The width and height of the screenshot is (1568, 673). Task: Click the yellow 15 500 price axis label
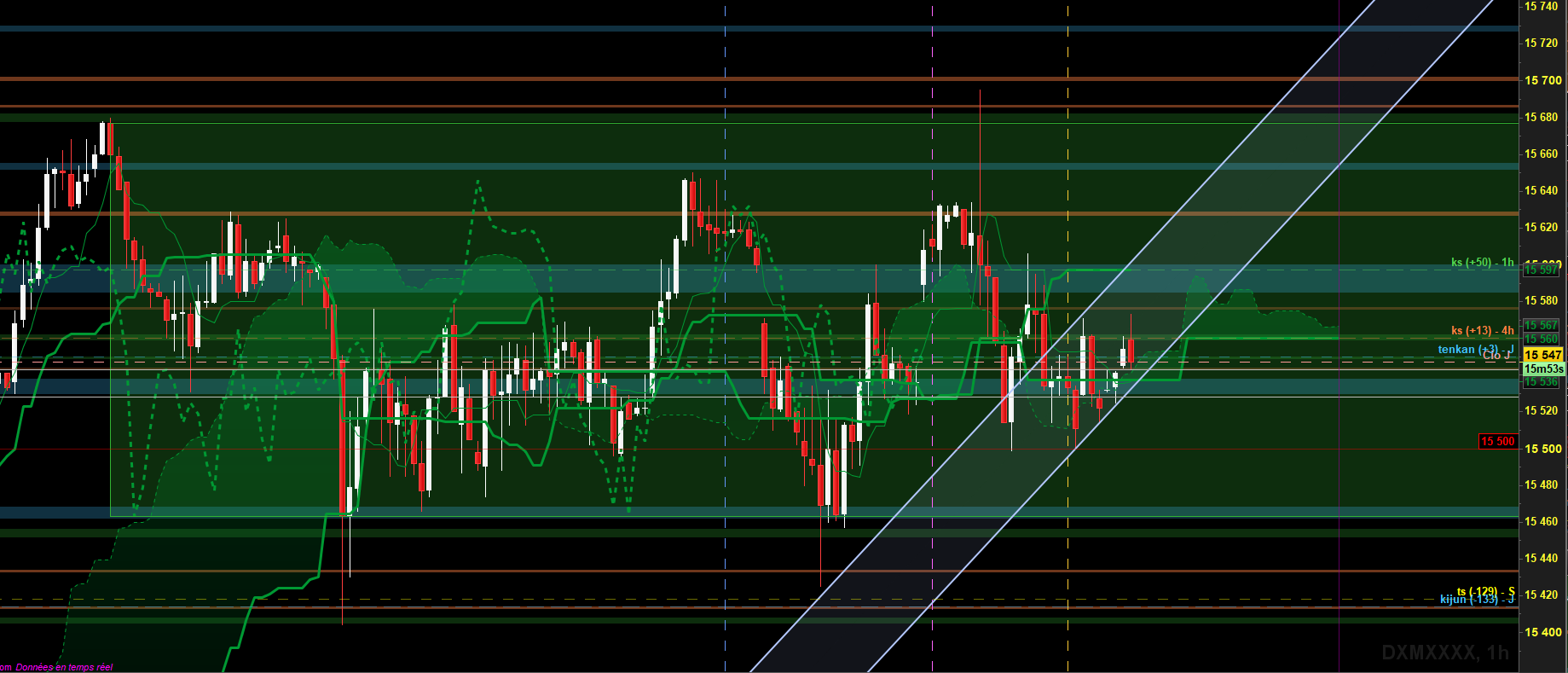1543,449
